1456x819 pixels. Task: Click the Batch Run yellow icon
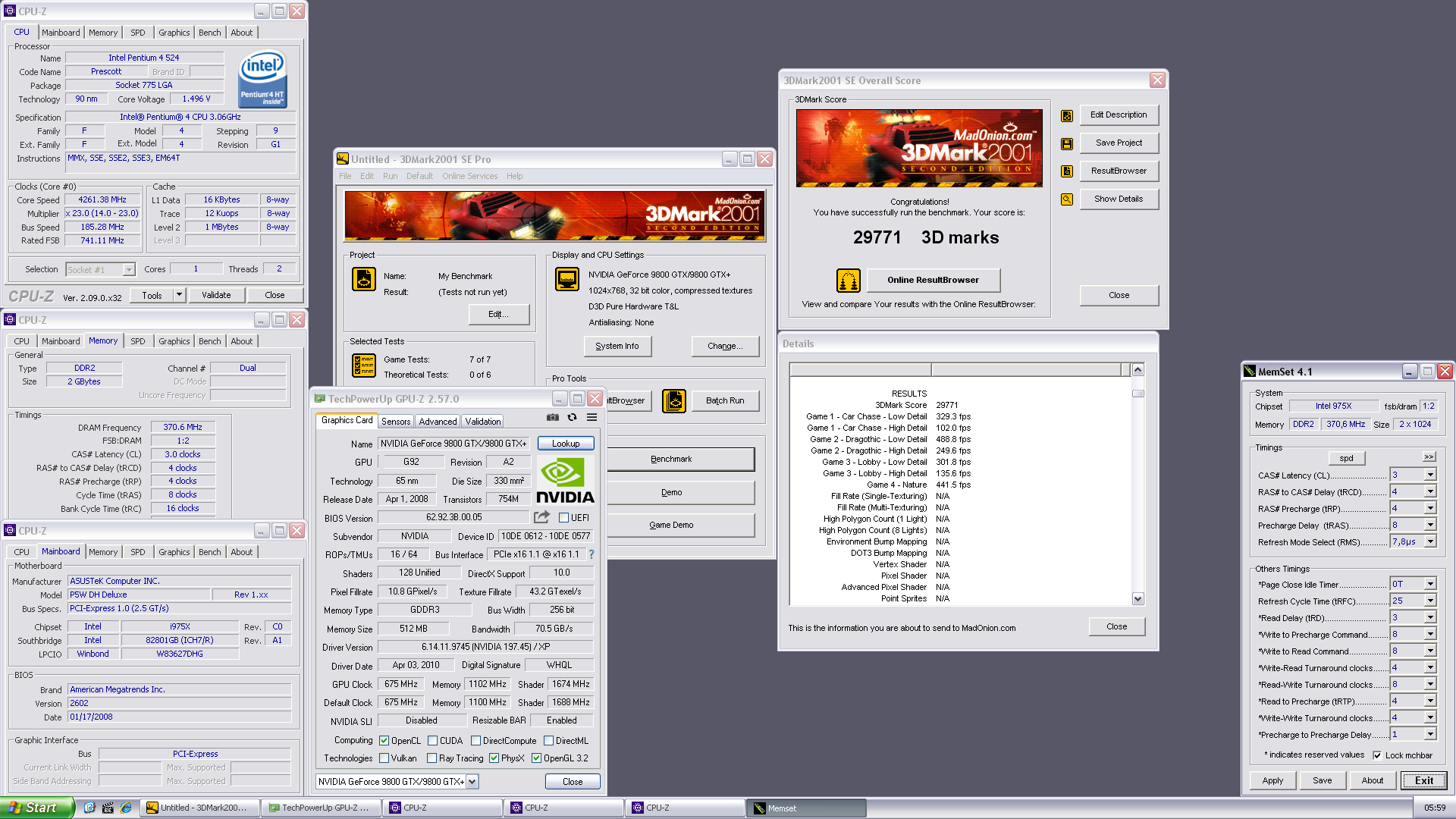pyautogui.click(x=674, y=400)
